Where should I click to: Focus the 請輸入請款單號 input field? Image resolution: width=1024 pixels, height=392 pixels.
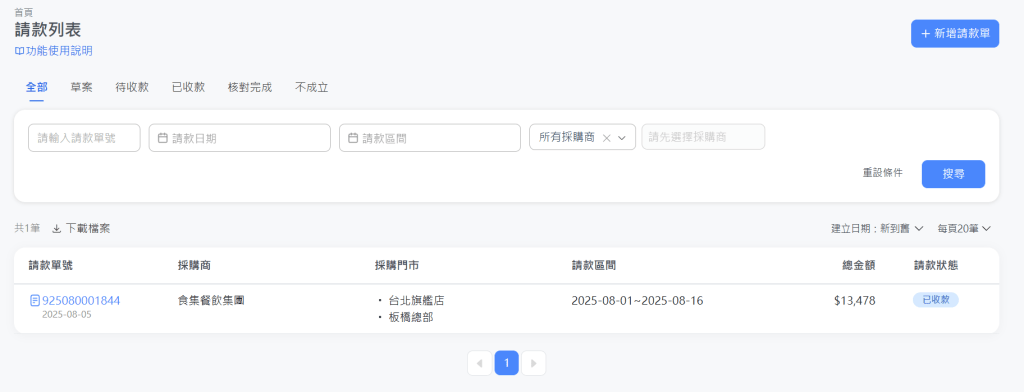[84, 138]
